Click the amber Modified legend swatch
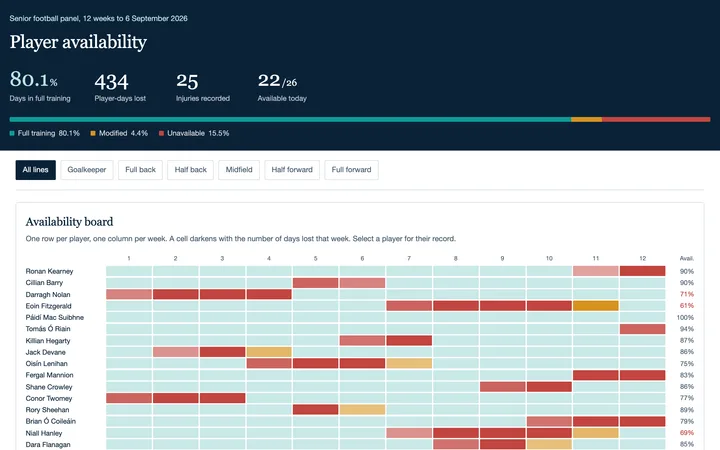 [x=93, y=133]
